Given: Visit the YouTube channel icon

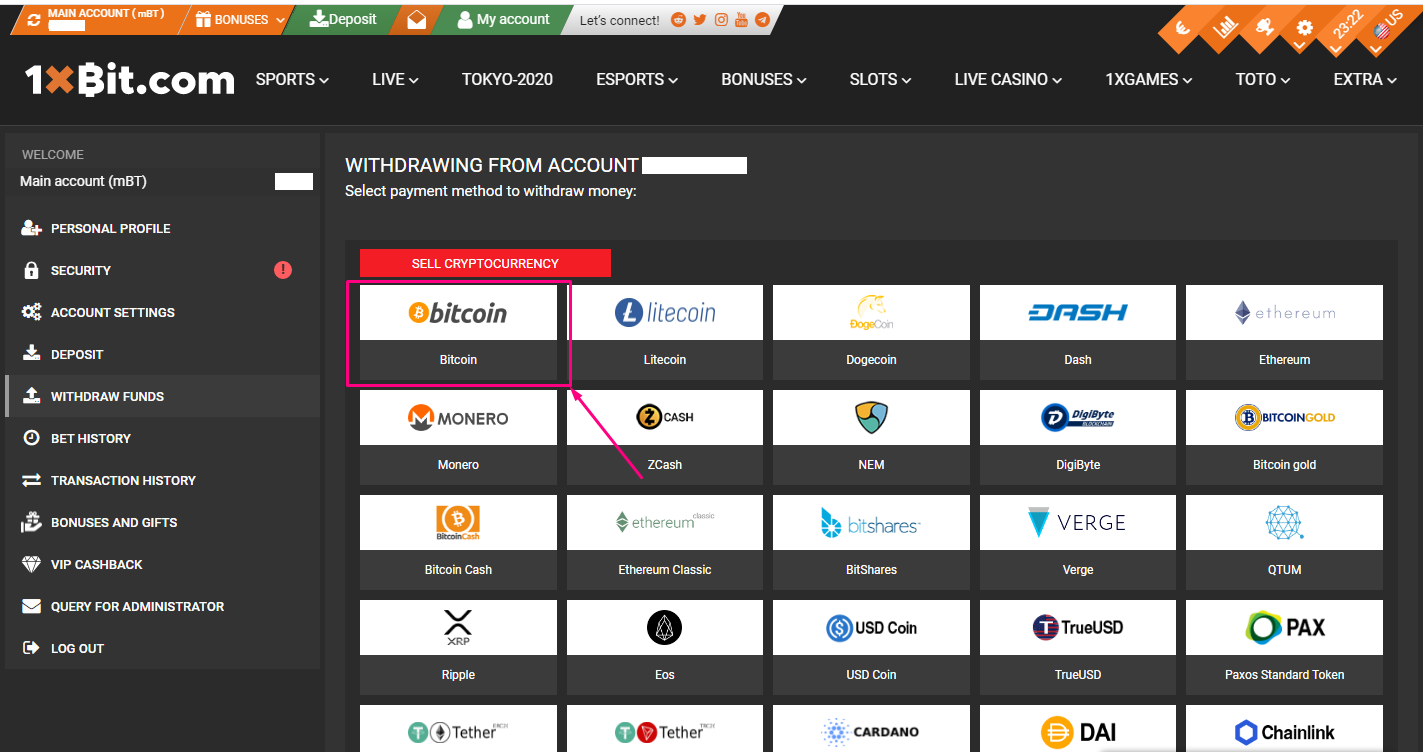Looking at the screenshot, I should tap(741, 19).
